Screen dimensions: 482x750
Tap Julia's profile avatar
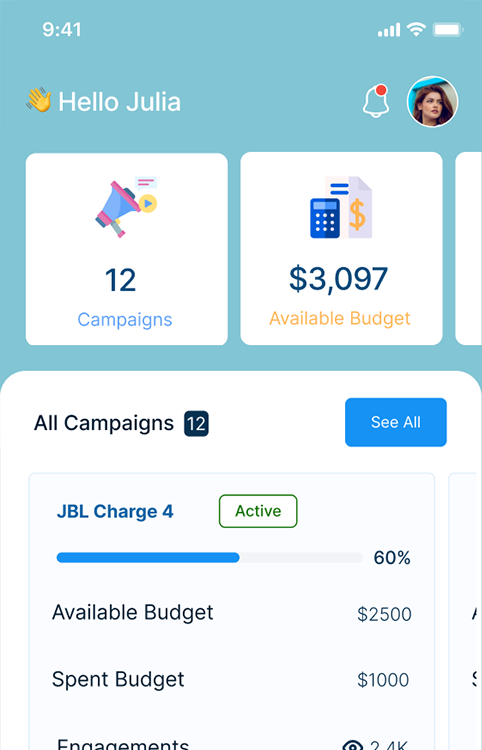click(x=432, y=102)
